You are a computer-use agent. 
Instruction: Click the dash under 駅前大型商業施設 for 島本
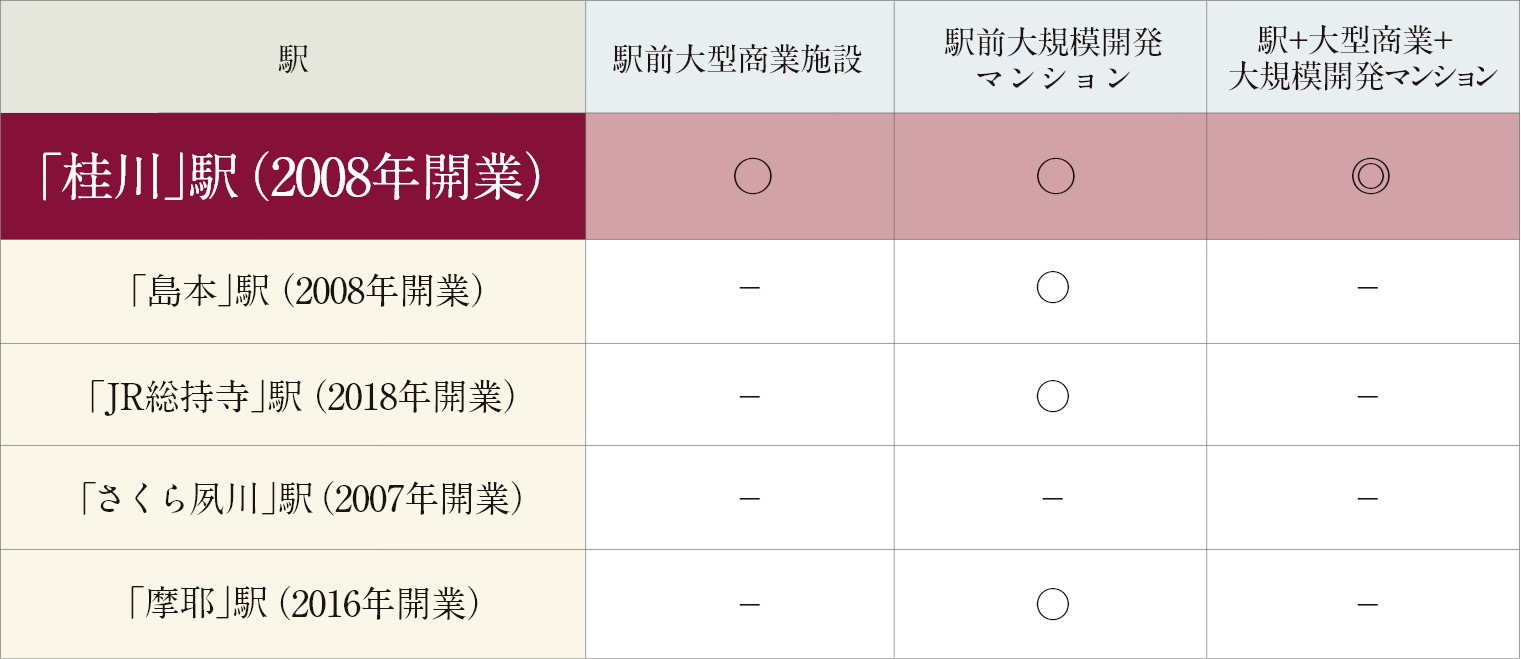click(749, 289)
